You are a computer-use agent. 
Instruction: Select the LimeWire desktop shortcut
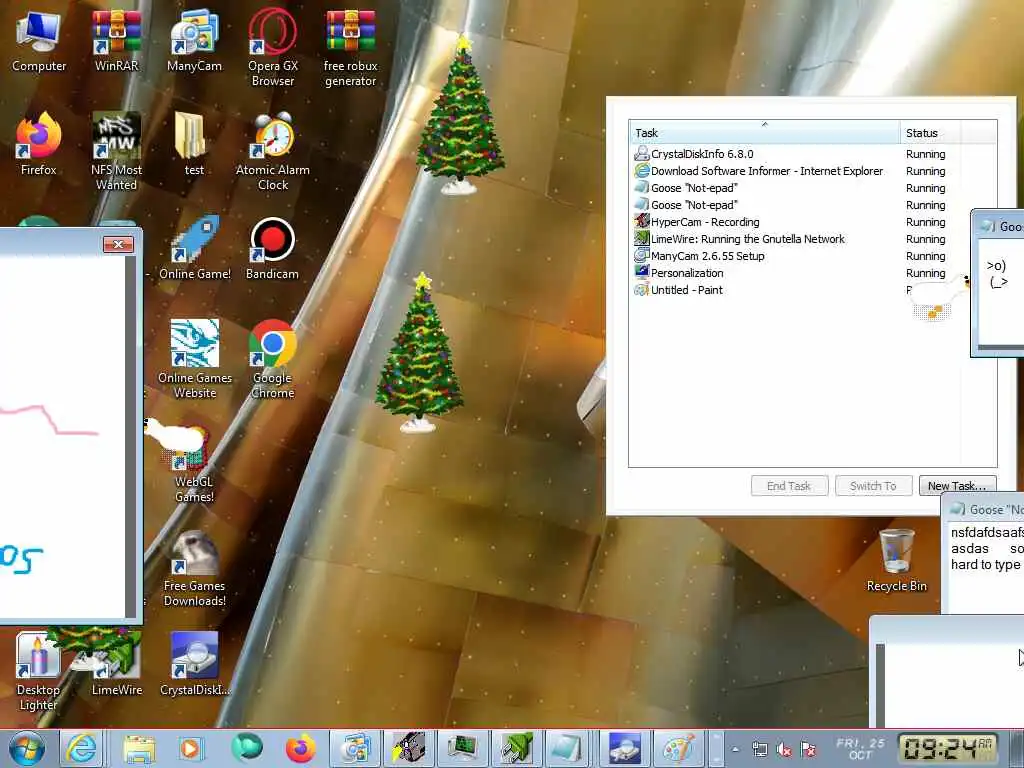(116, 665)
